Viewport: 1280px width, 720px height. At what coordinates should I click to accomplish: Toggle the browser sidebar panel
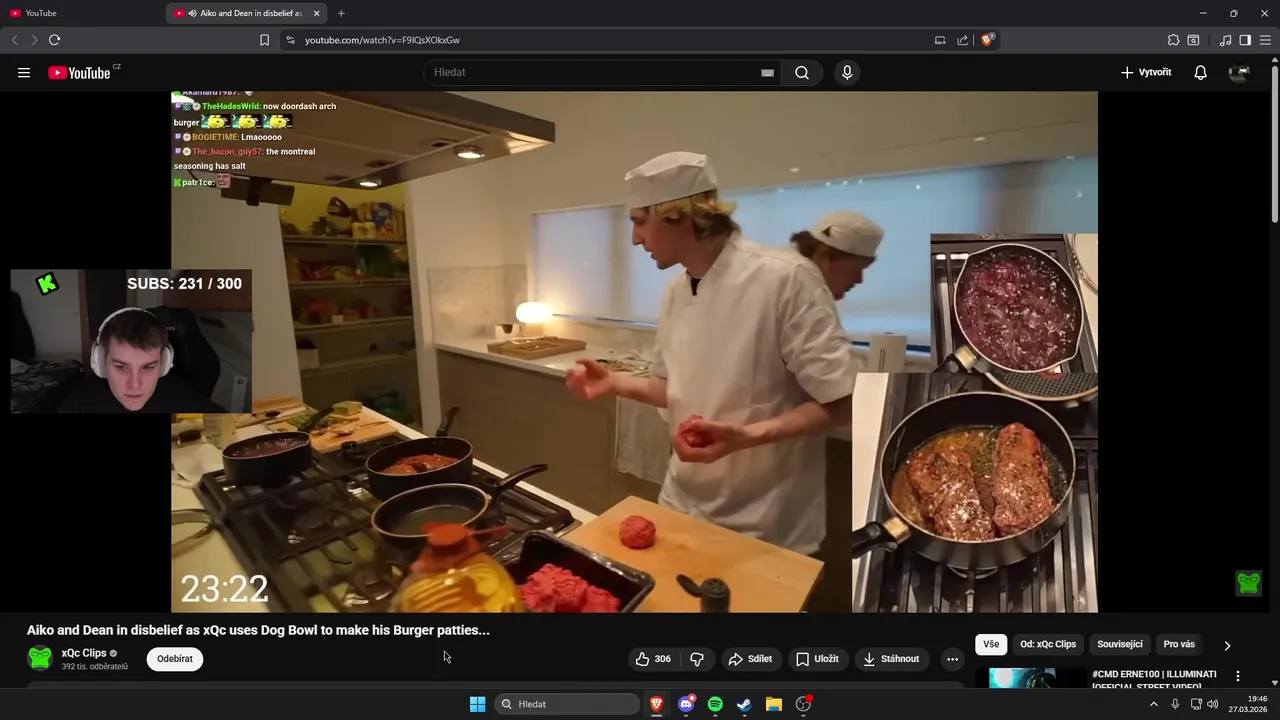click(x=1245, y=40)
